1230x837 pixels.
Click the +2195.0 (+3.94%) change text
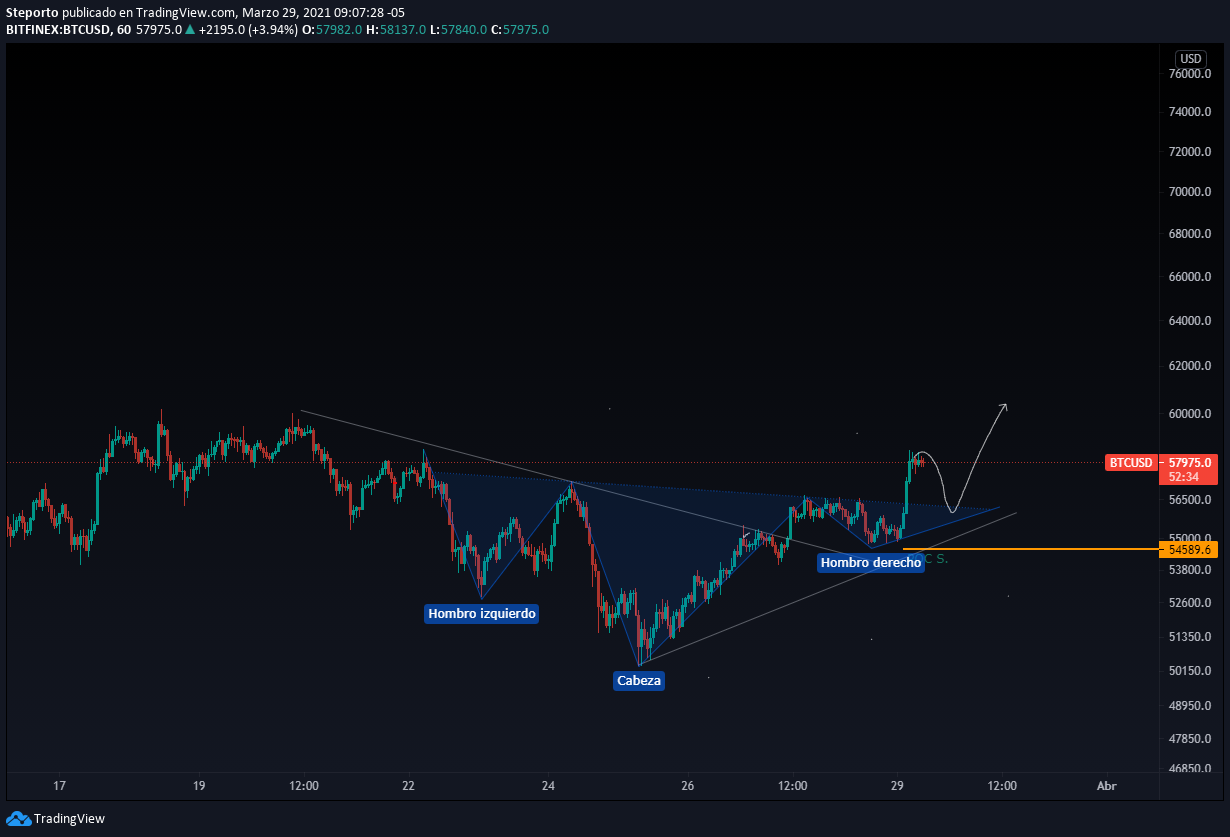pyautogui.click(x=247, y=30)
